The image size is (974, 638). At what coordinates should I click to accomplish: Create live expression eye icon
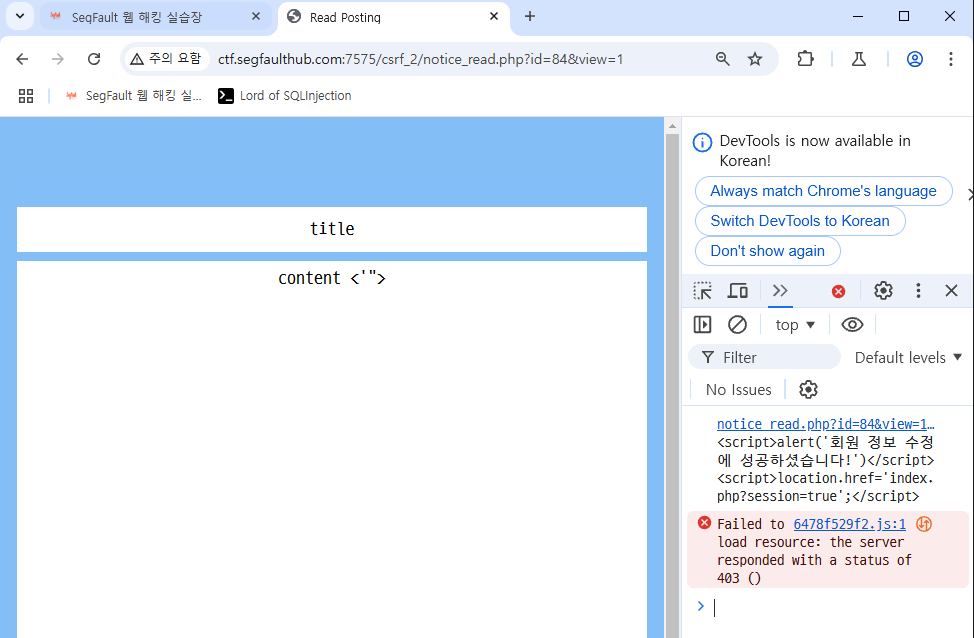pos(852,324)
